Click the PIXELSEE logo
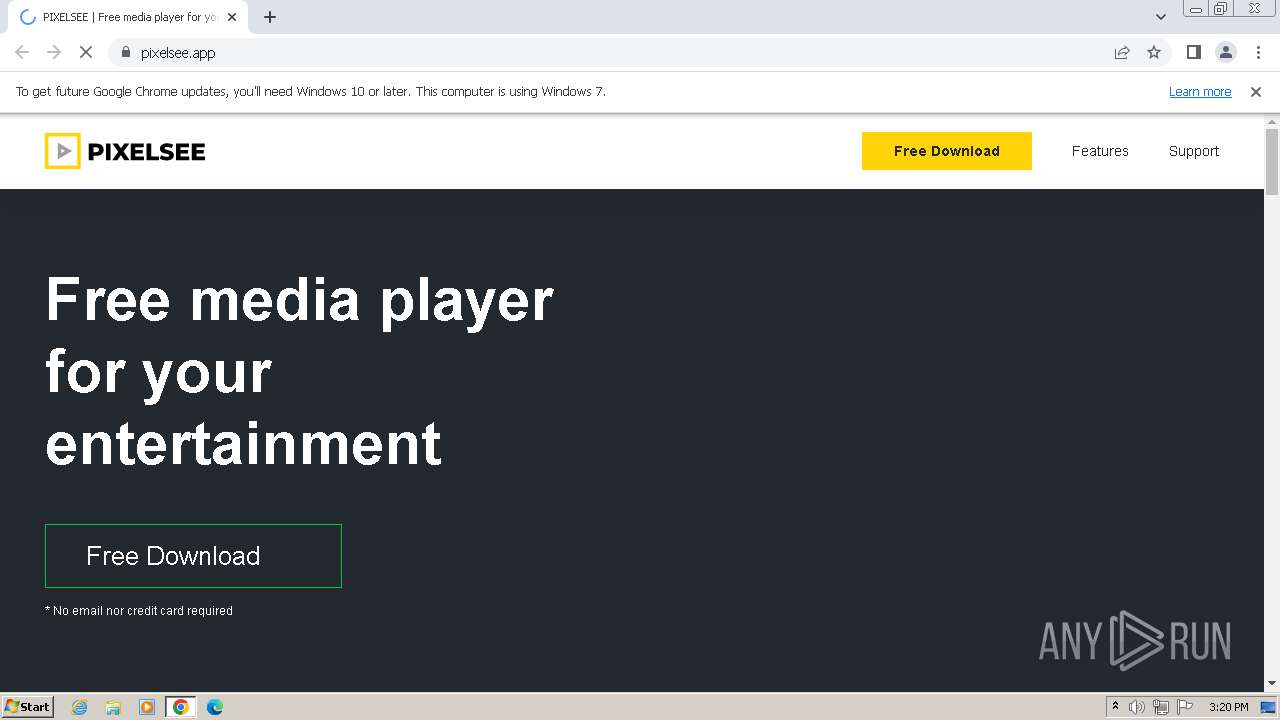Viewport: 1280px width, 720px height. click(125, 151)
